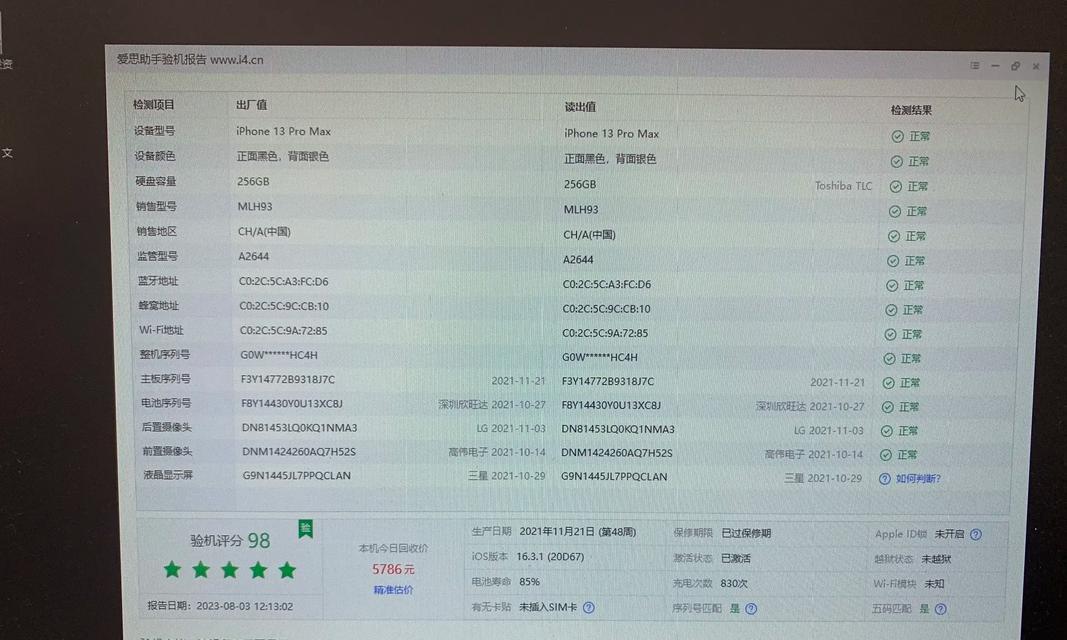Screen dimensions: 1067x640
Task: Click the 电池寿命 85% value
Action: click(529, 582)
